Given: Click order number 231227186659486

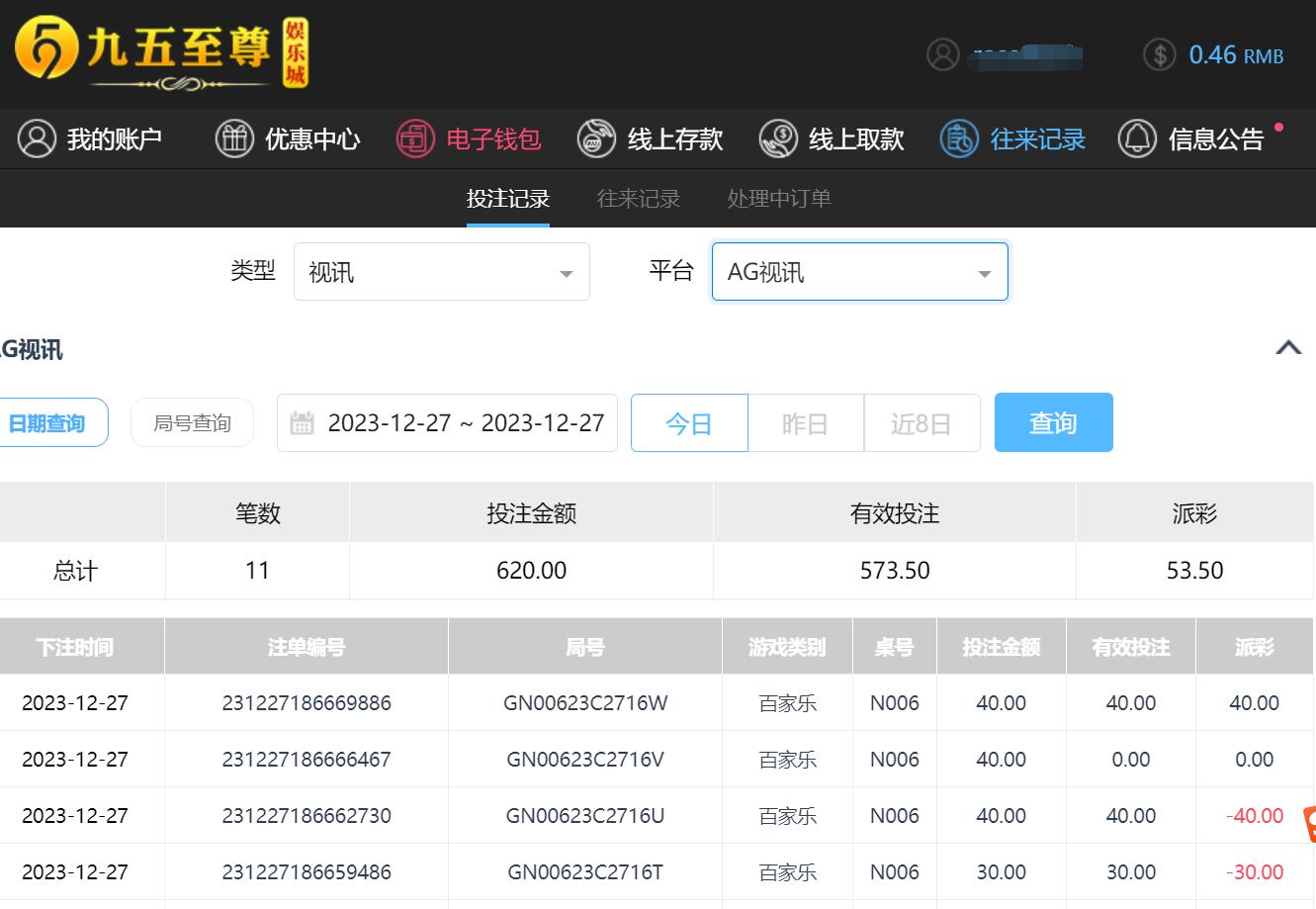Looking at the screenshot, I should click(x=307, y=872).
